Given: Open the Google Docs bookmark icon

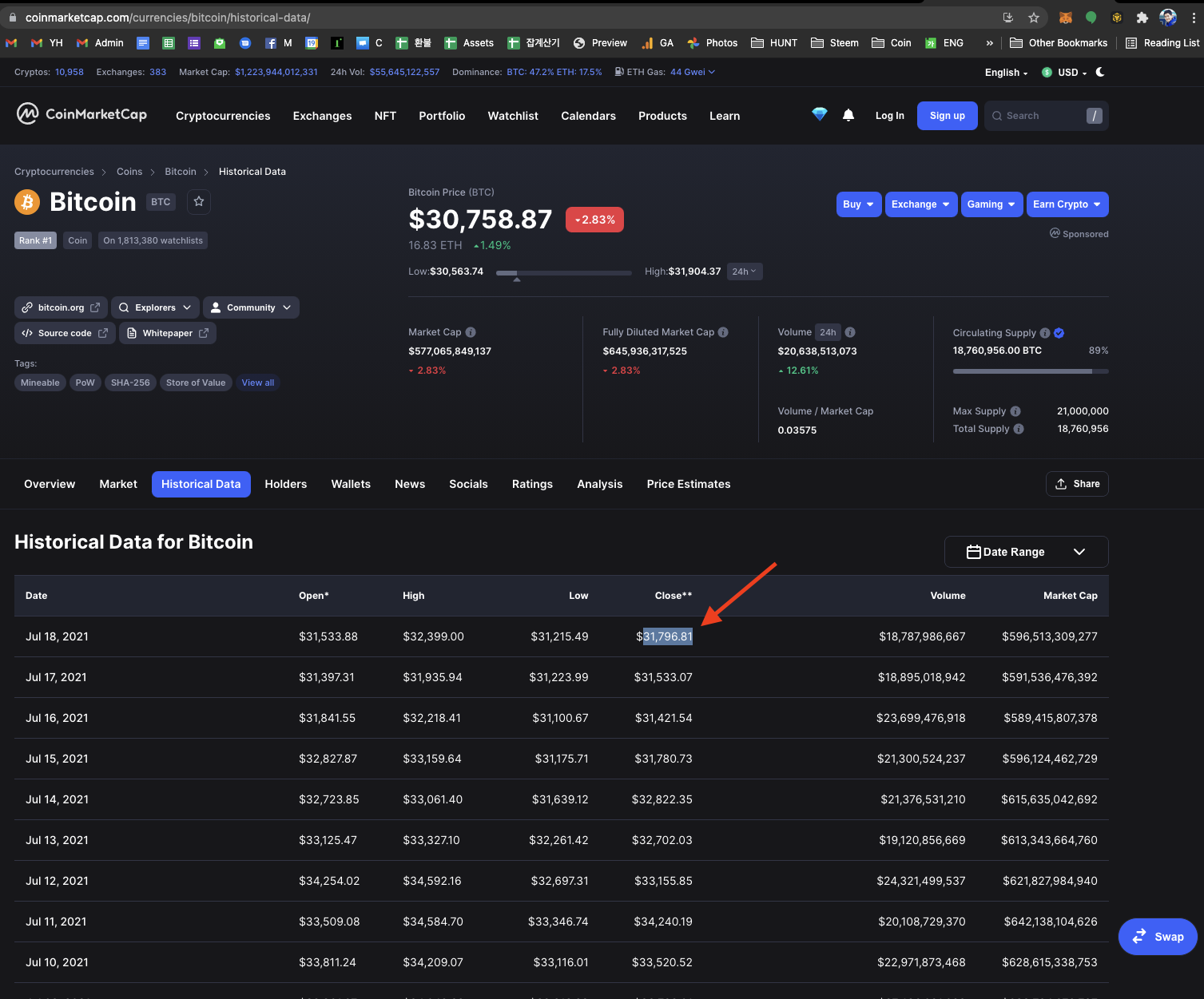Looking at the screenshot, I should pos(143,43).
